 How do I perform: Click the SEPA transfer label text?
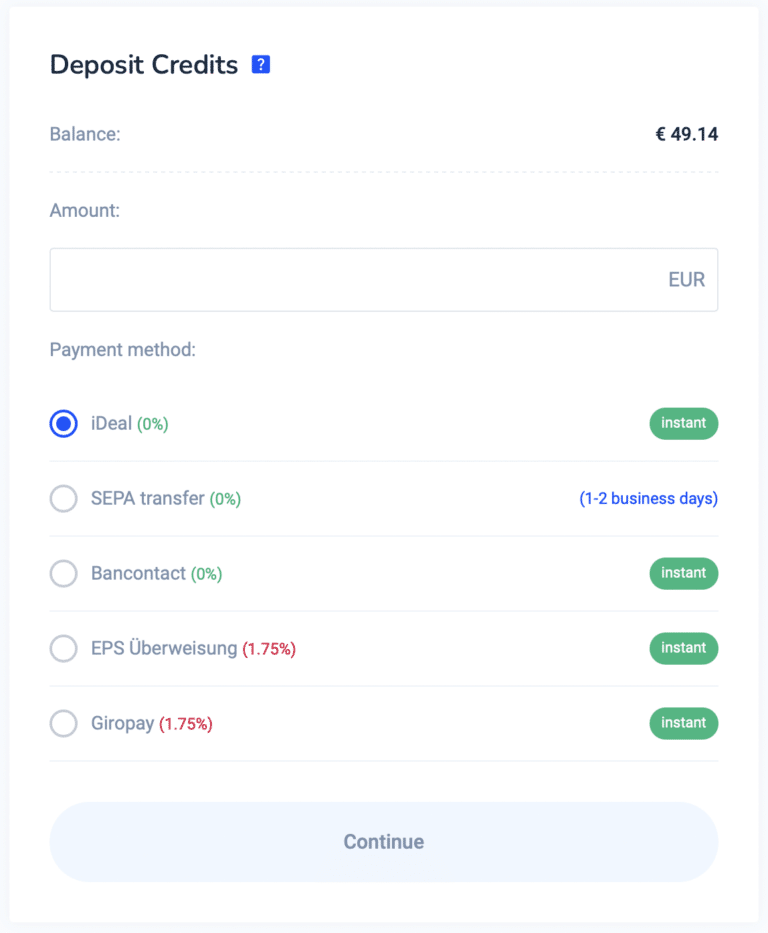(x=148, y=499)
